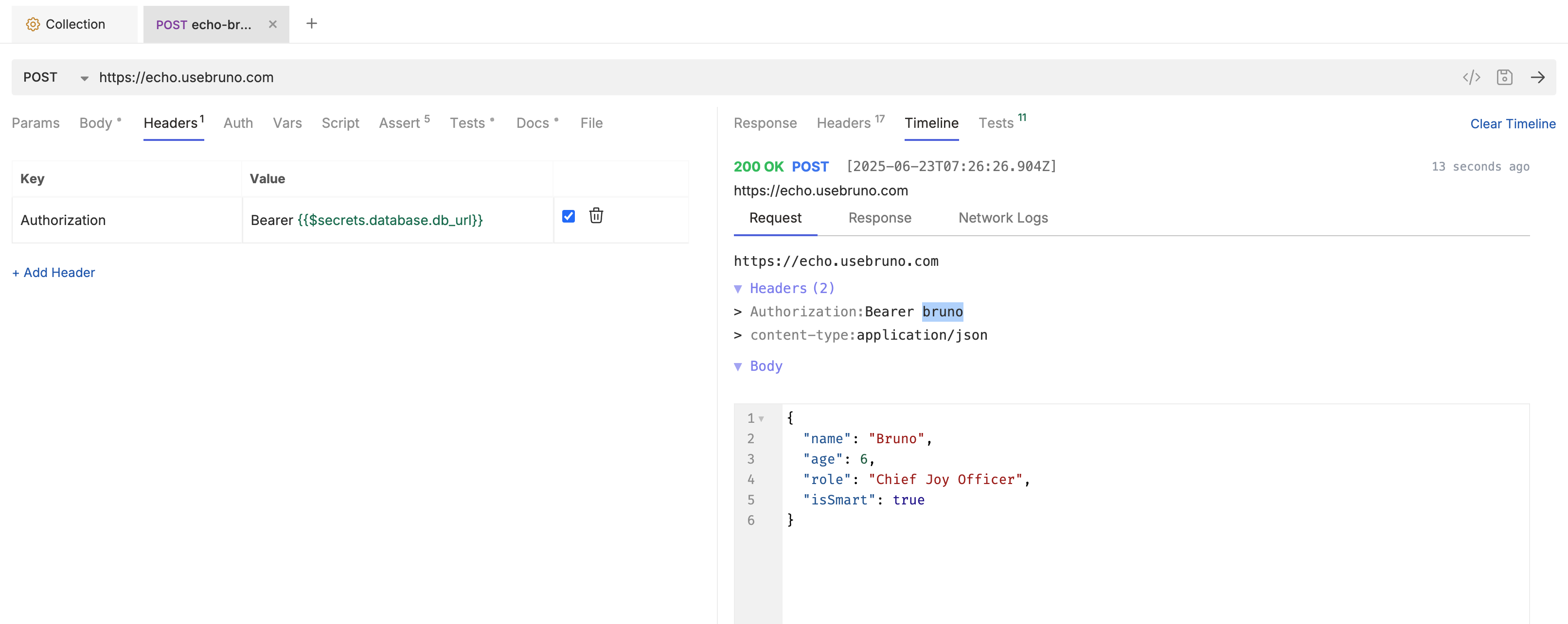This screenshot has width=1568, height=624.
Task: Send the request with arrow icon
Action: tap(1537, 77)
